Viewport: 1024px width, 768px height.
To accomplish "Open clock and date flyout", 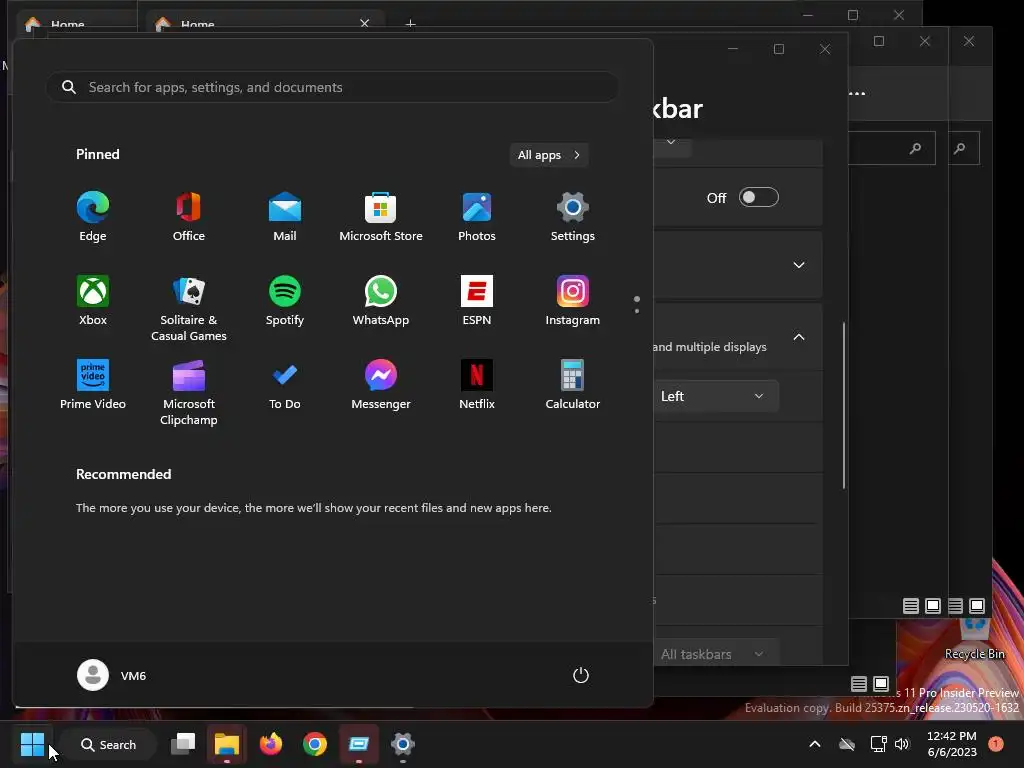I will pyautogui.click(x=952, y=744).
